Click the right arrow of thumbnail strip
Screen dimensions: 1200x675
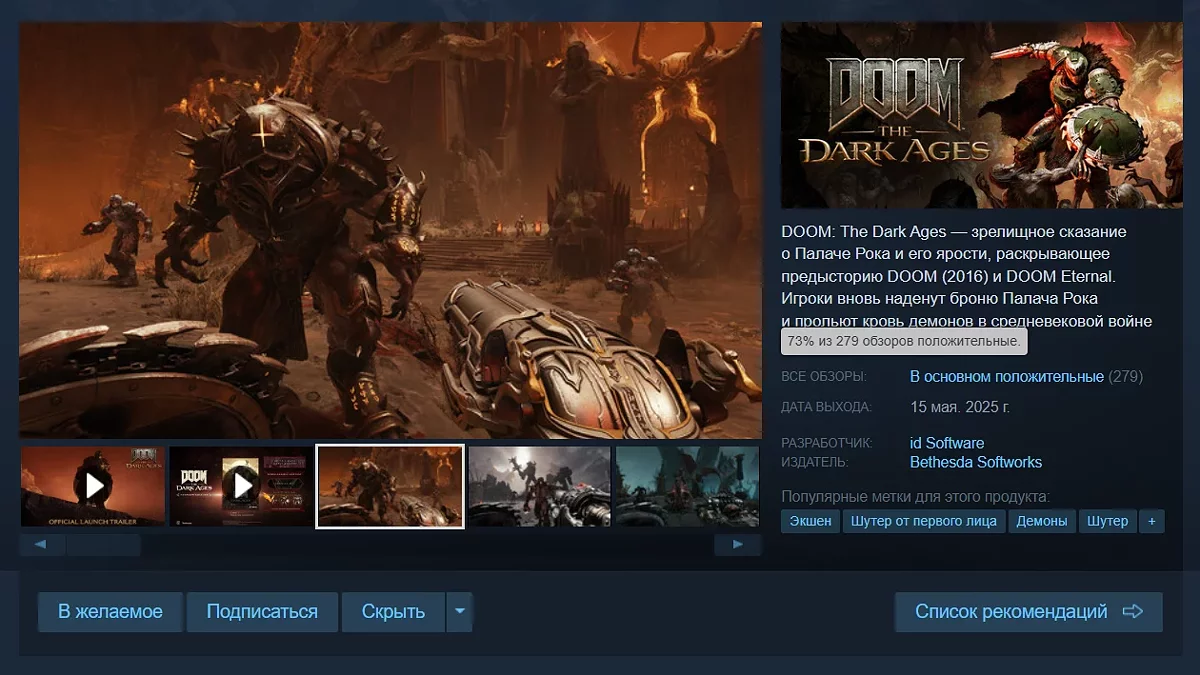(x=738, y=545)
